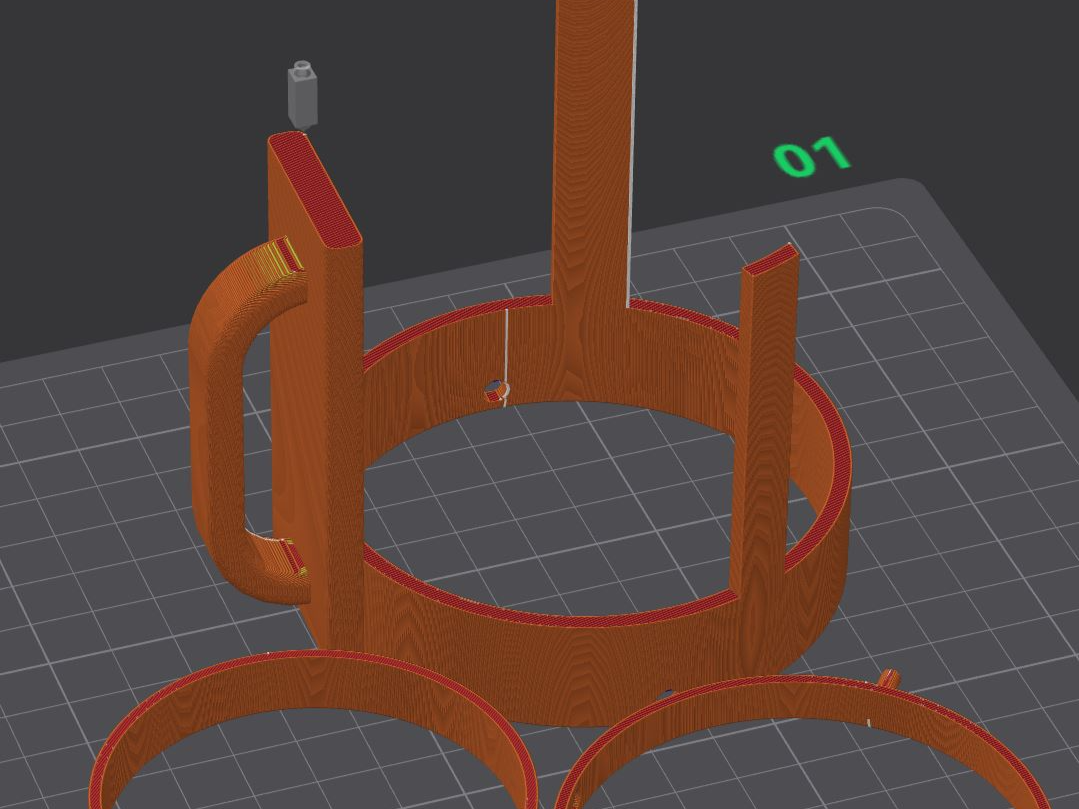Click the gray nozzle marker above the print
Viewport: 1079px width, 809px height.
(301, 95)
